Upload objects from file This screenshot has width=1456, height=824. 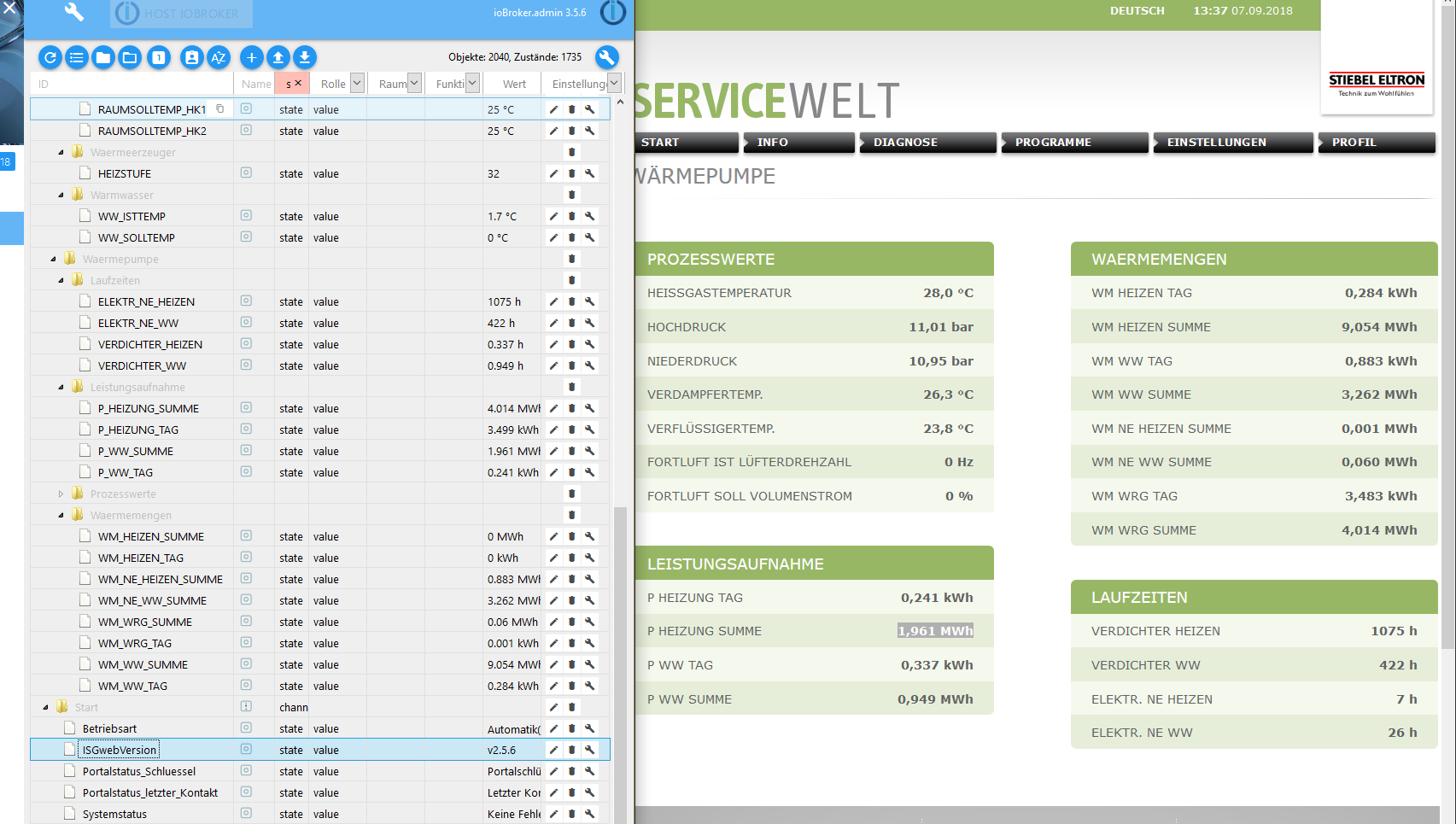point(278,57)
